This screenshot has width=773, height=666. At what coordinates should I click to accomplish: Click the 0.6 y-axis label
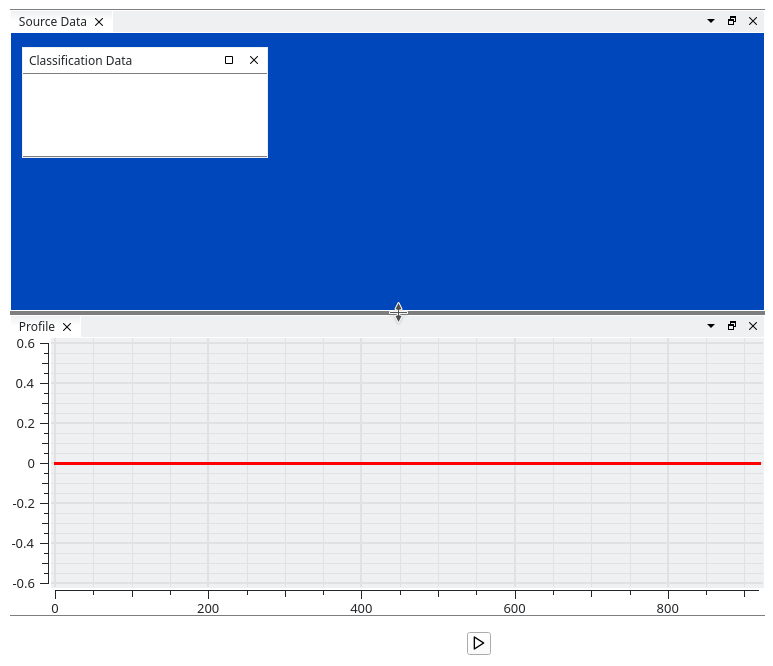[26, 344]
